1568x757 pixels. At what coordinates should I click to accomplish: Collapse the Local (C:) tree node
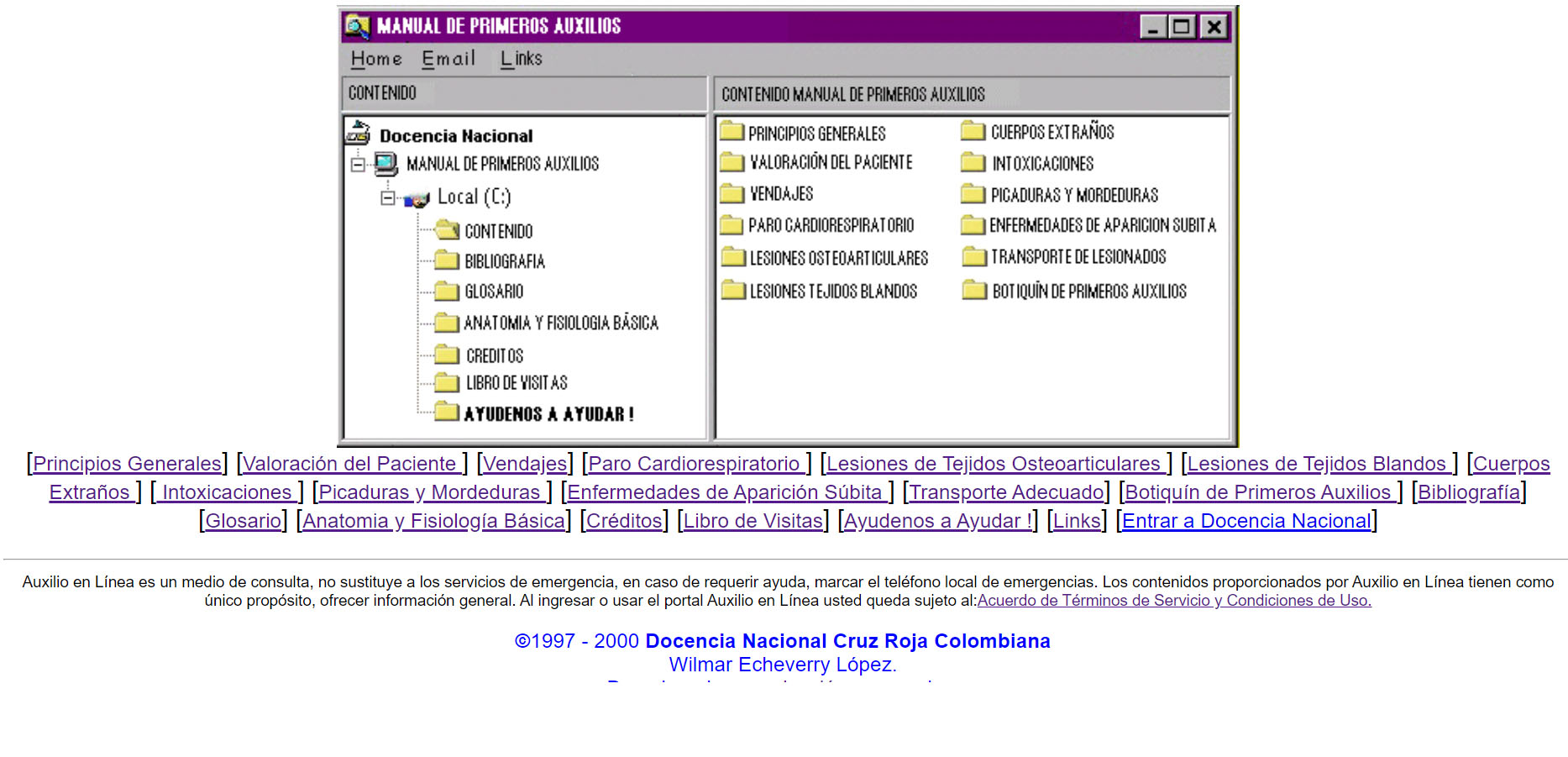(x=387, y=198)
